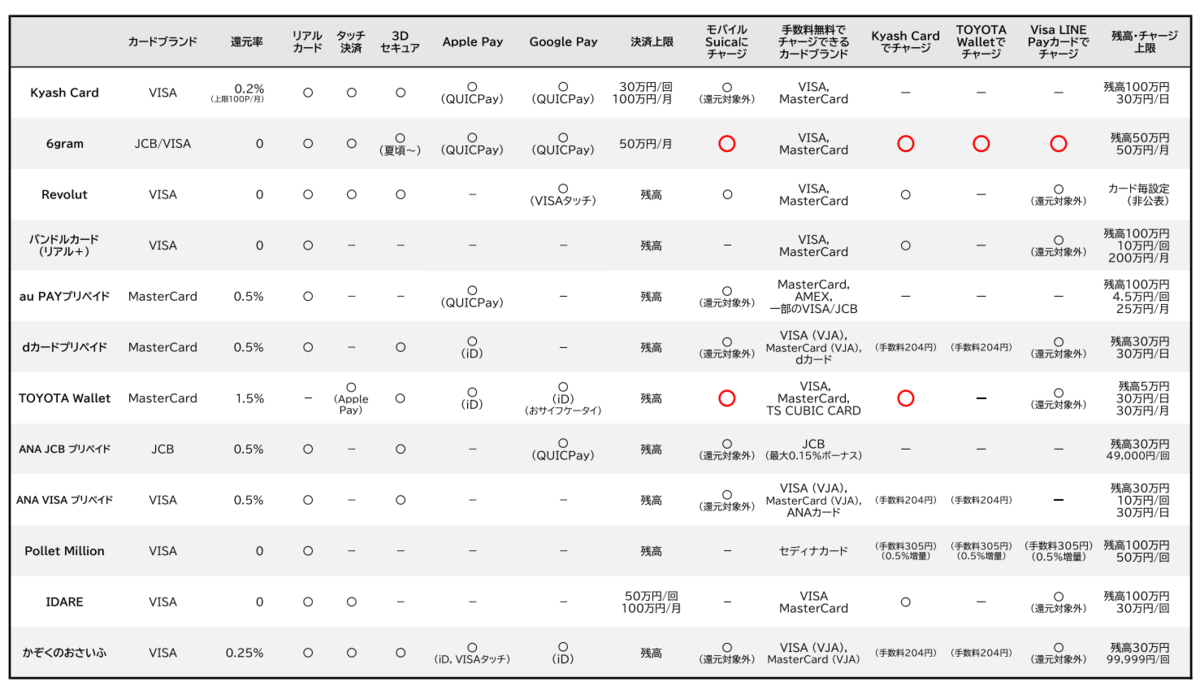This screenshot has height=695, width=1200.
Task: Select the 決済上限 column header
Action: 651,42
